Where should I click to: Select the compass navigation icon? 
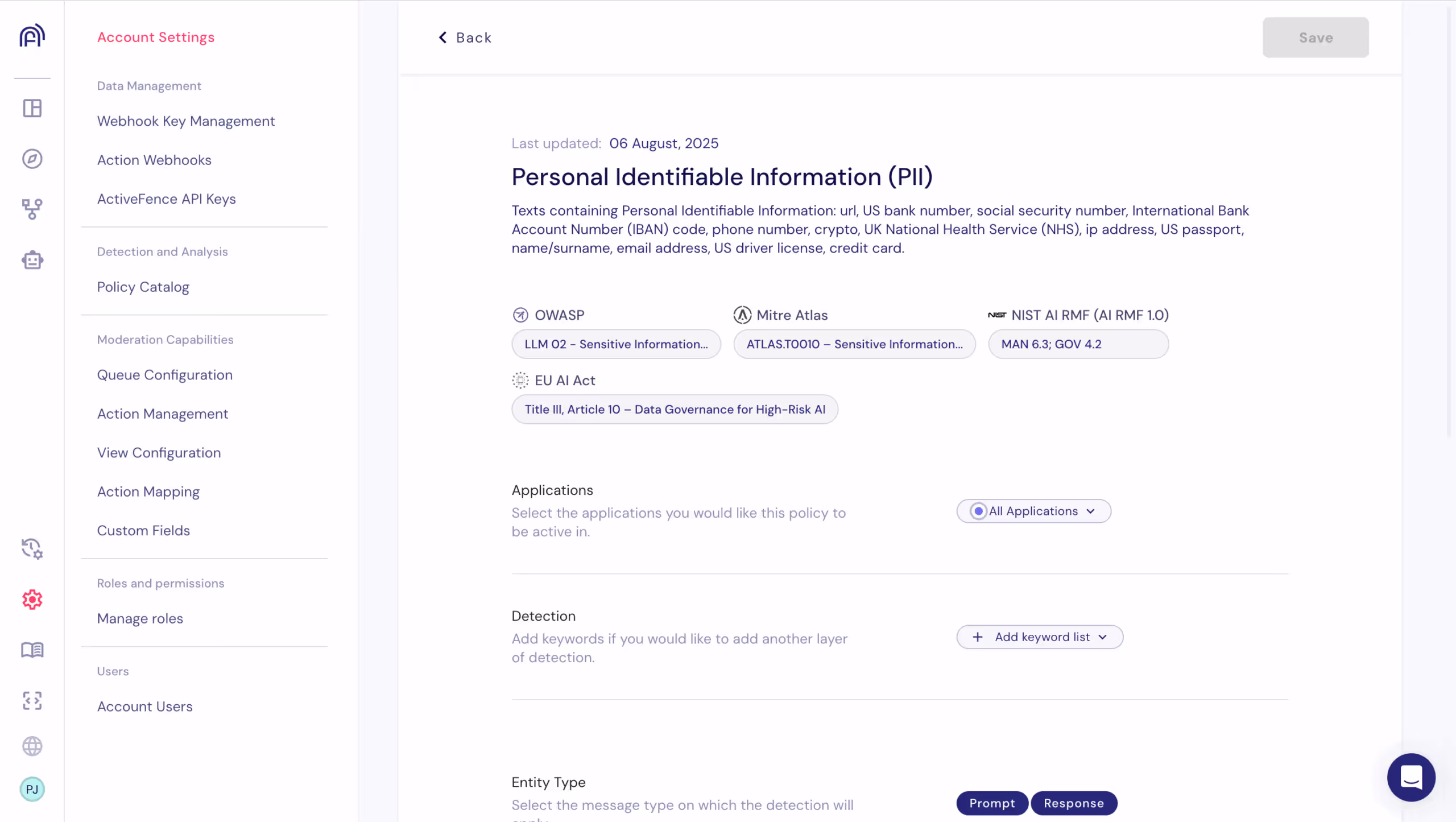pos(32,159)
